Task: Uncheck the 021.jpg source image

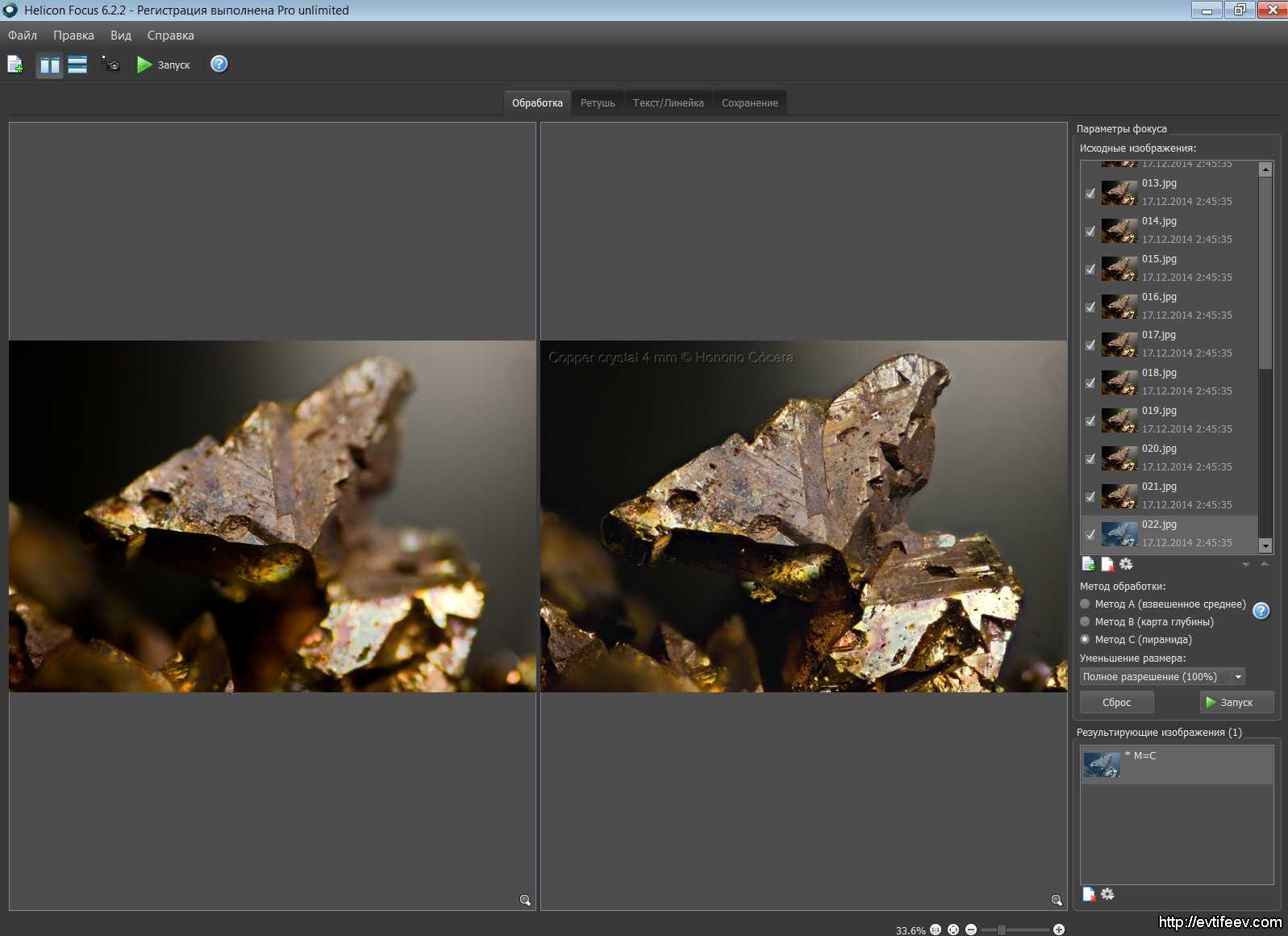Action: click(x=1090, y=497)
